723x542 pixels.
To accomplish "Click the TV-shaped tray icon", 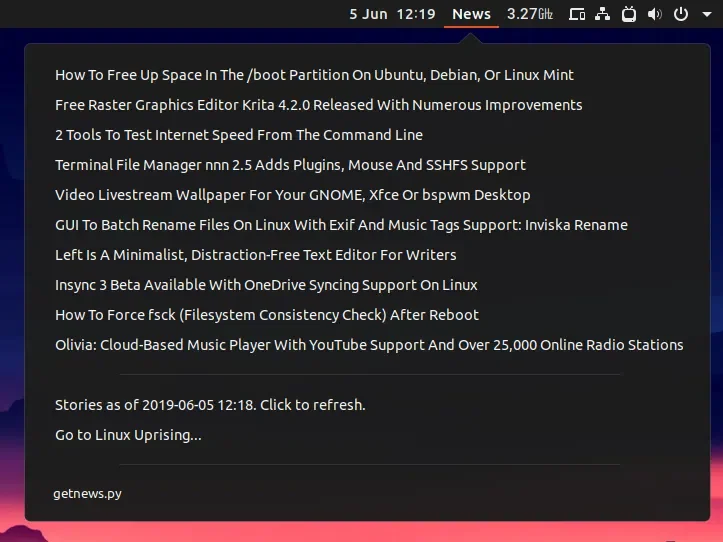I will click(628, 14).
